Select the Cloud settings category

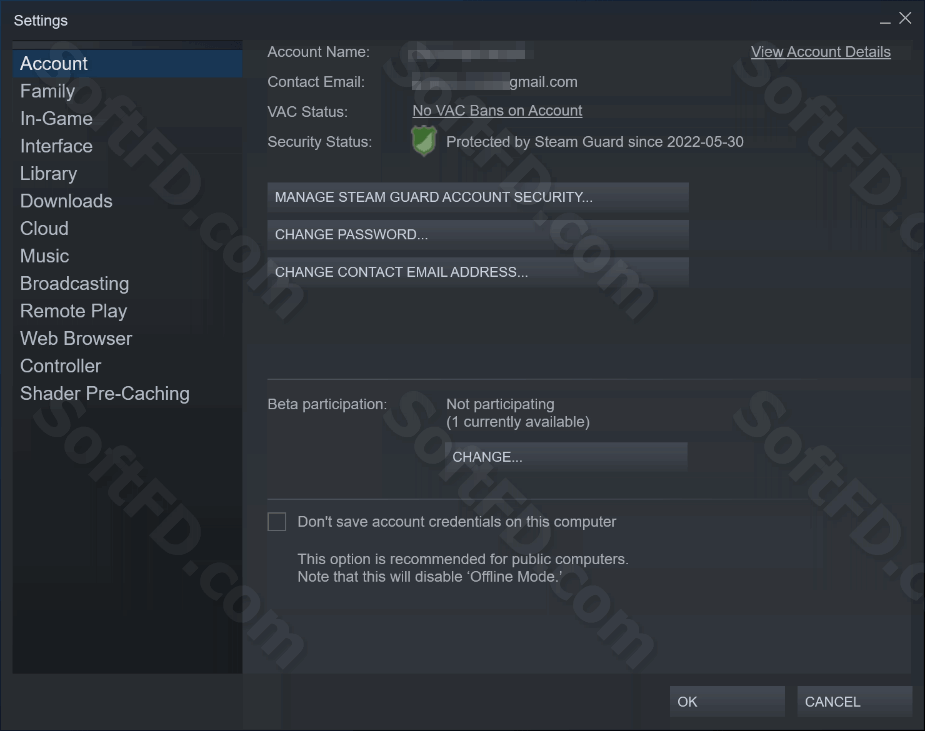[x=127, y=228]
